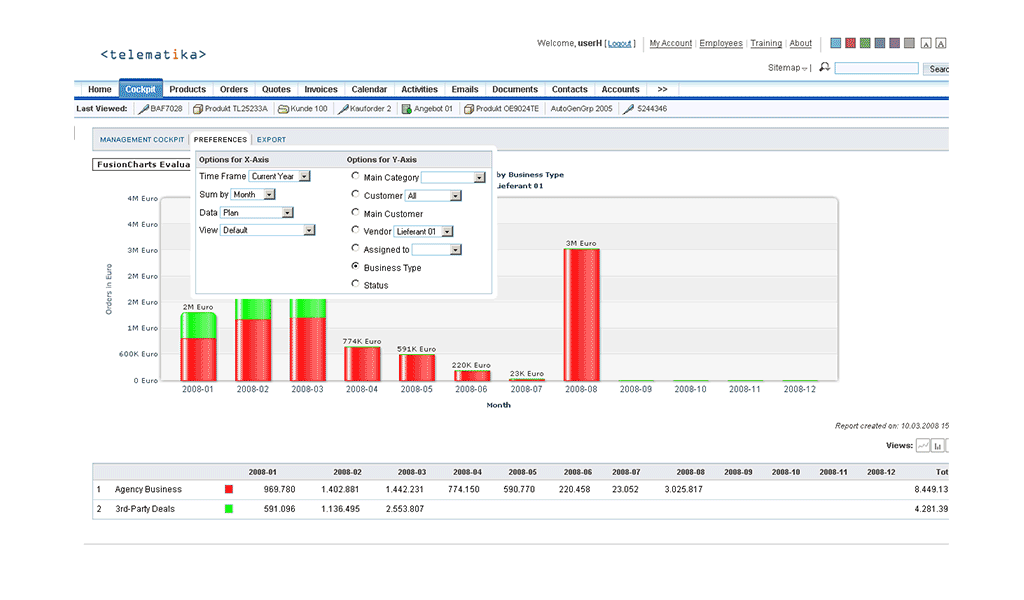This screenshot has width=1024, height=600.
Task: Open Employees link
Action: click(721, 43)
